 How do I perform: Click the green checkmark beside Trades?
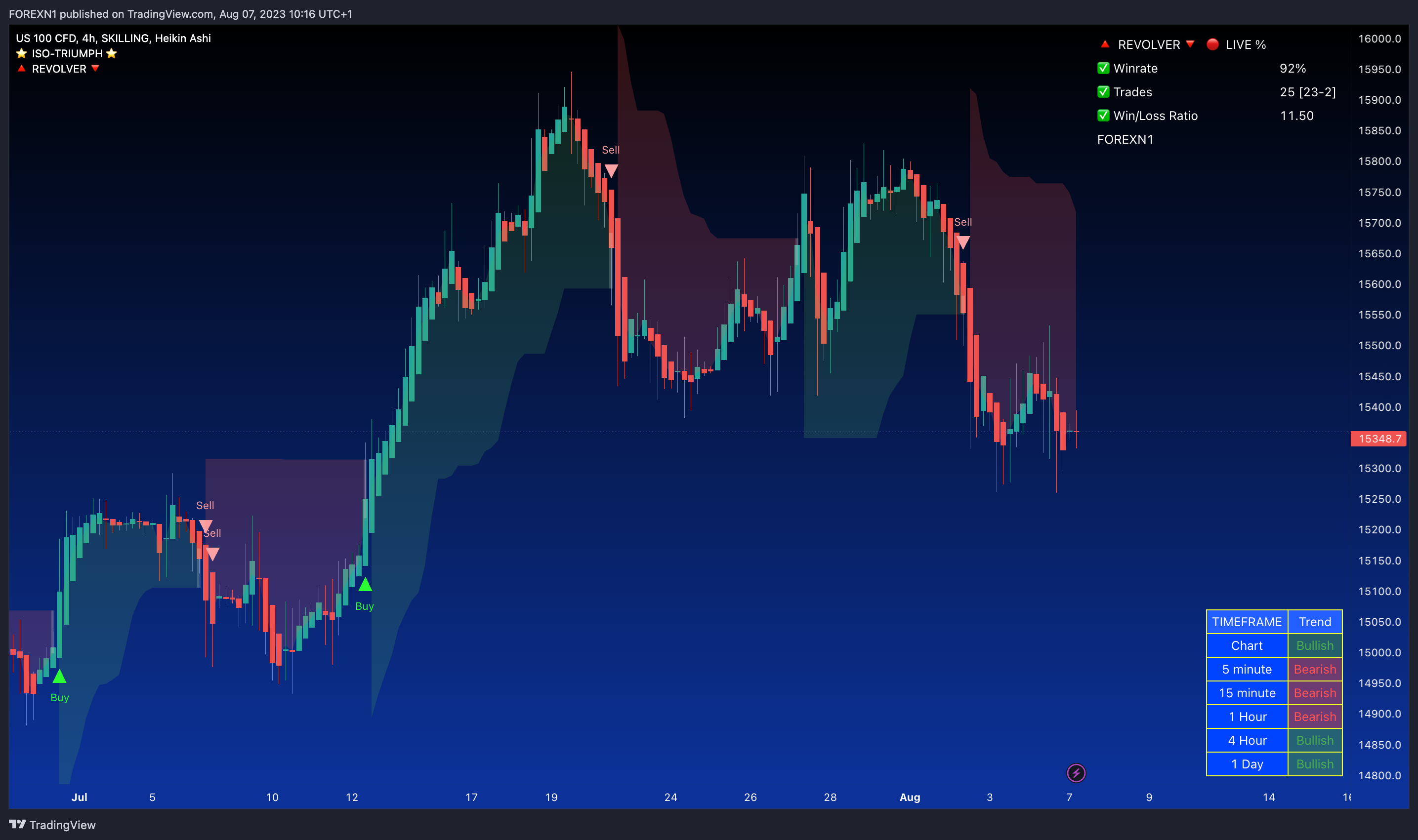point(1103,92)
